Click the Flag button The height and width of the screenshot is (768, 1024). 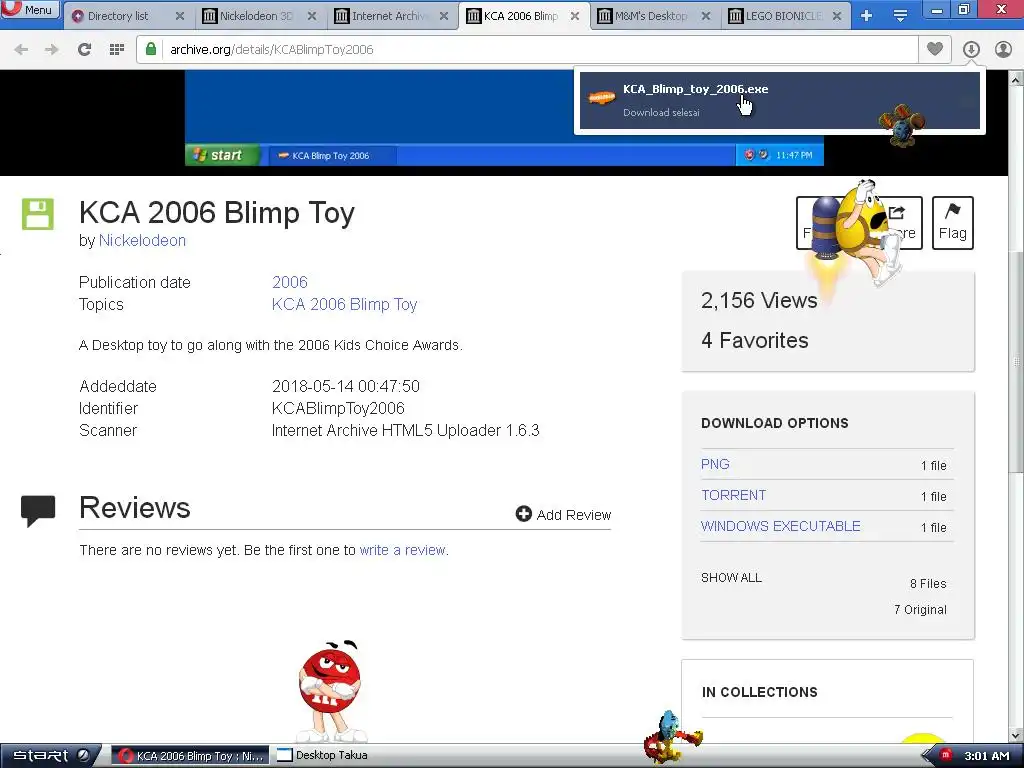click(952, 223)
